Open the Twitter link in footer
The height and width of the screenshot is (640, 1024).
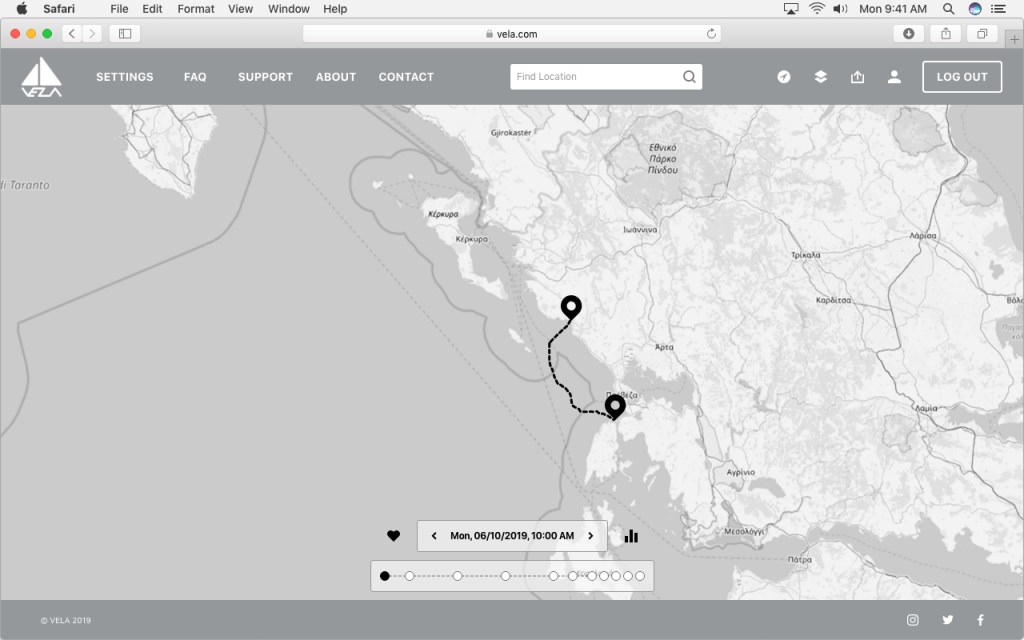pos(947,620)
